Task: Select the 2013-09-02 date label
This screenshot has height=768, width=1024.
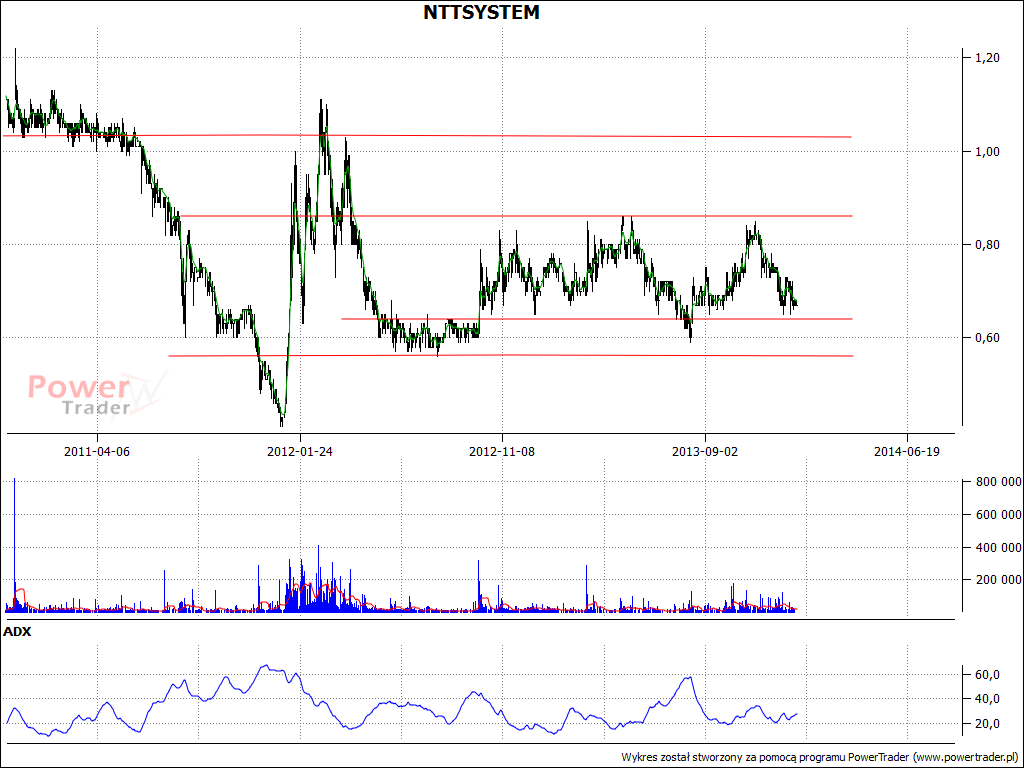Action: [705, 451]
